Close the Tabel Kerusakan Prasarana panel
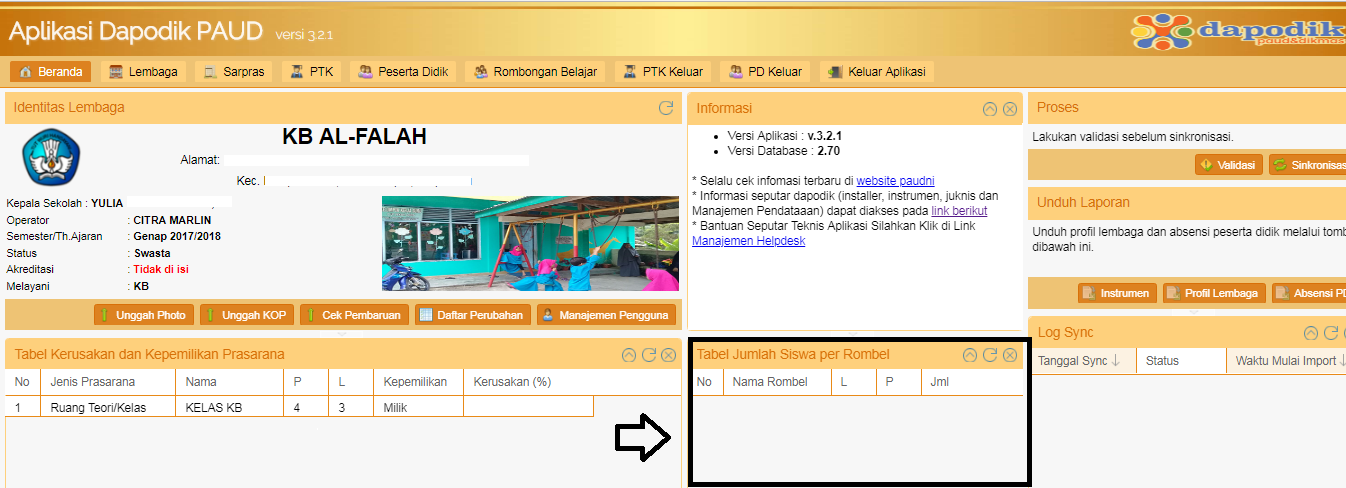 point(668,355)
